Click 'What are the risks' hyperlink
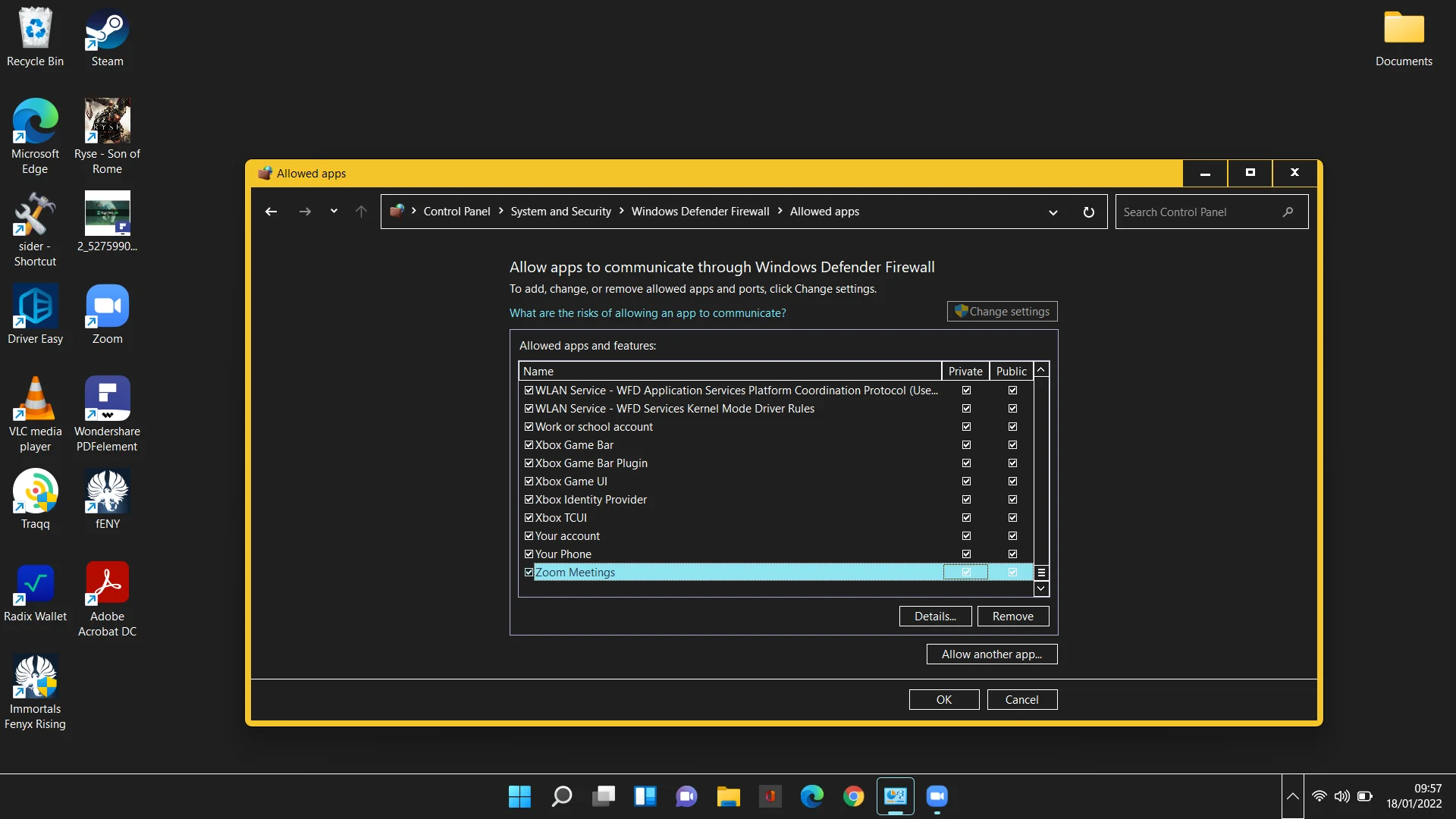 point(647,313)
